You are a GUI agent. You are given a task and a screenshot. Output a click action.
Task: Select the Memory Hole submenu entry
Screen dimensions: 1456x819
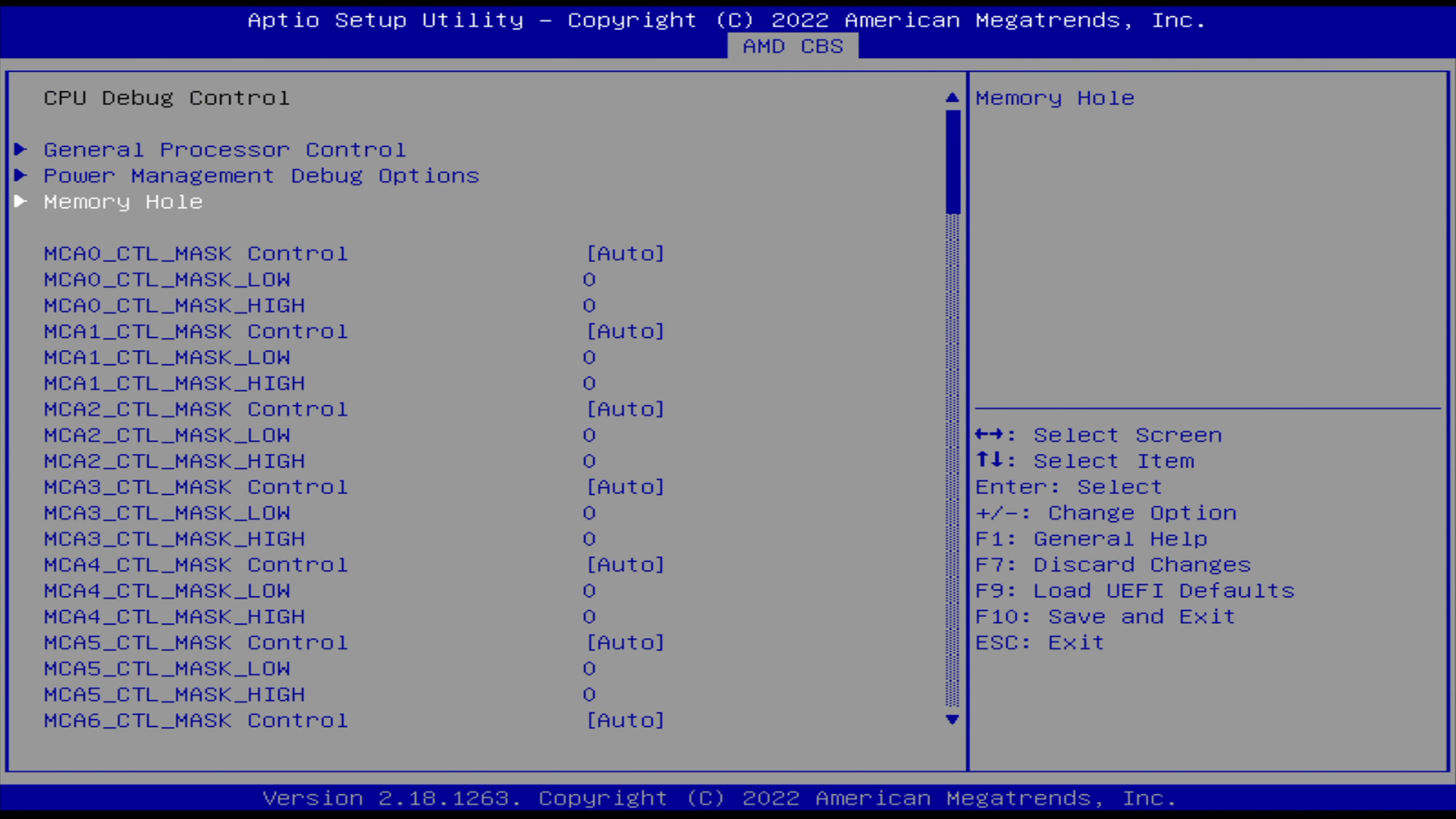[123, 202]
